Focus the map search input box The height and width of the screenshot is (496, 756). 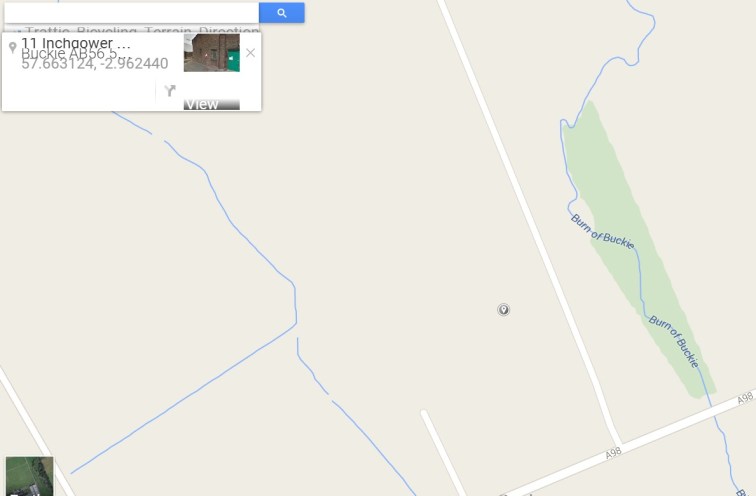[131, 13]
